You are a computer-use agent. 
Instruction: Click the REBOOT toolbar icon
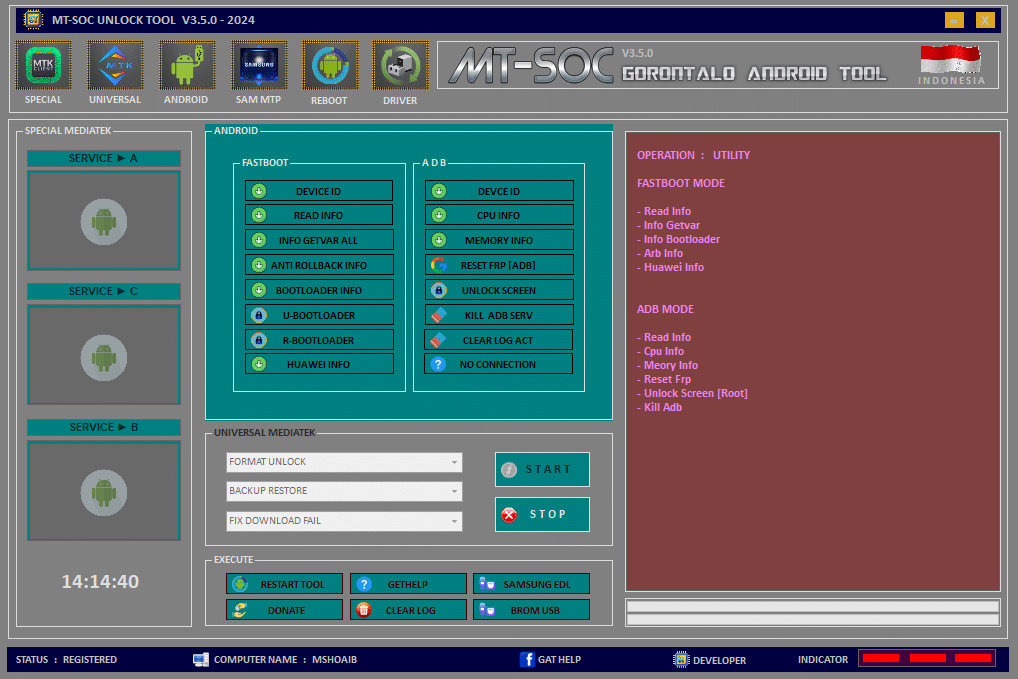329,63
